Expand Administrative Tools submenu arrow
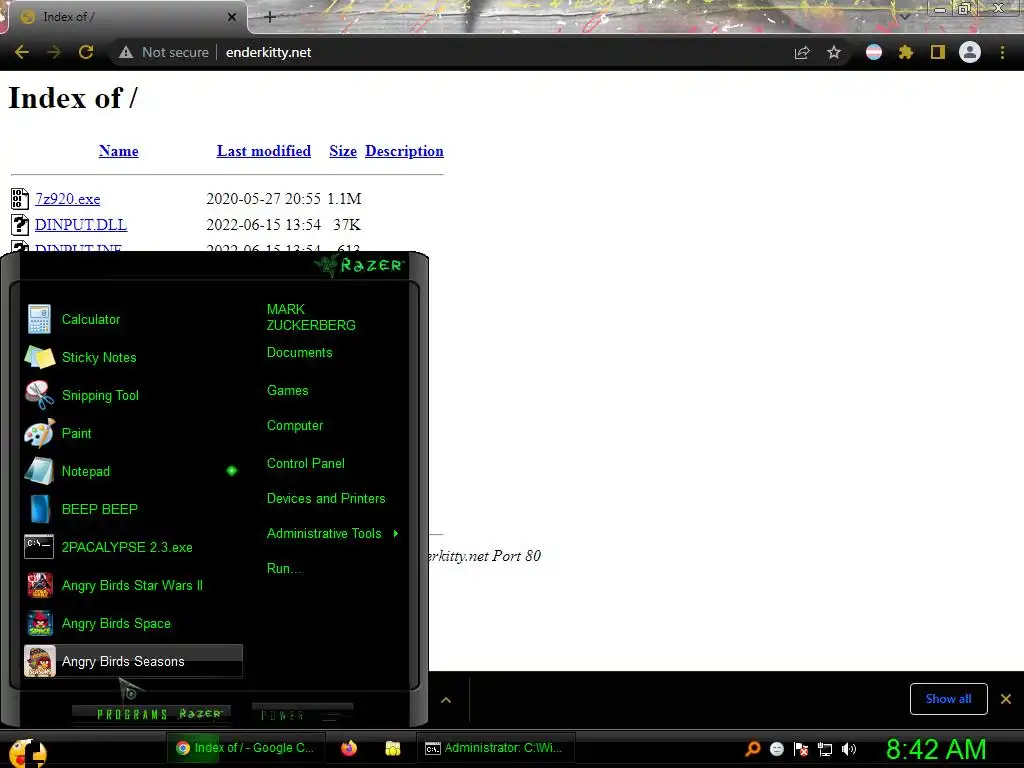The width and height of the screenshot is (1024, 768). pyautogui.click(x=396, y=534)
